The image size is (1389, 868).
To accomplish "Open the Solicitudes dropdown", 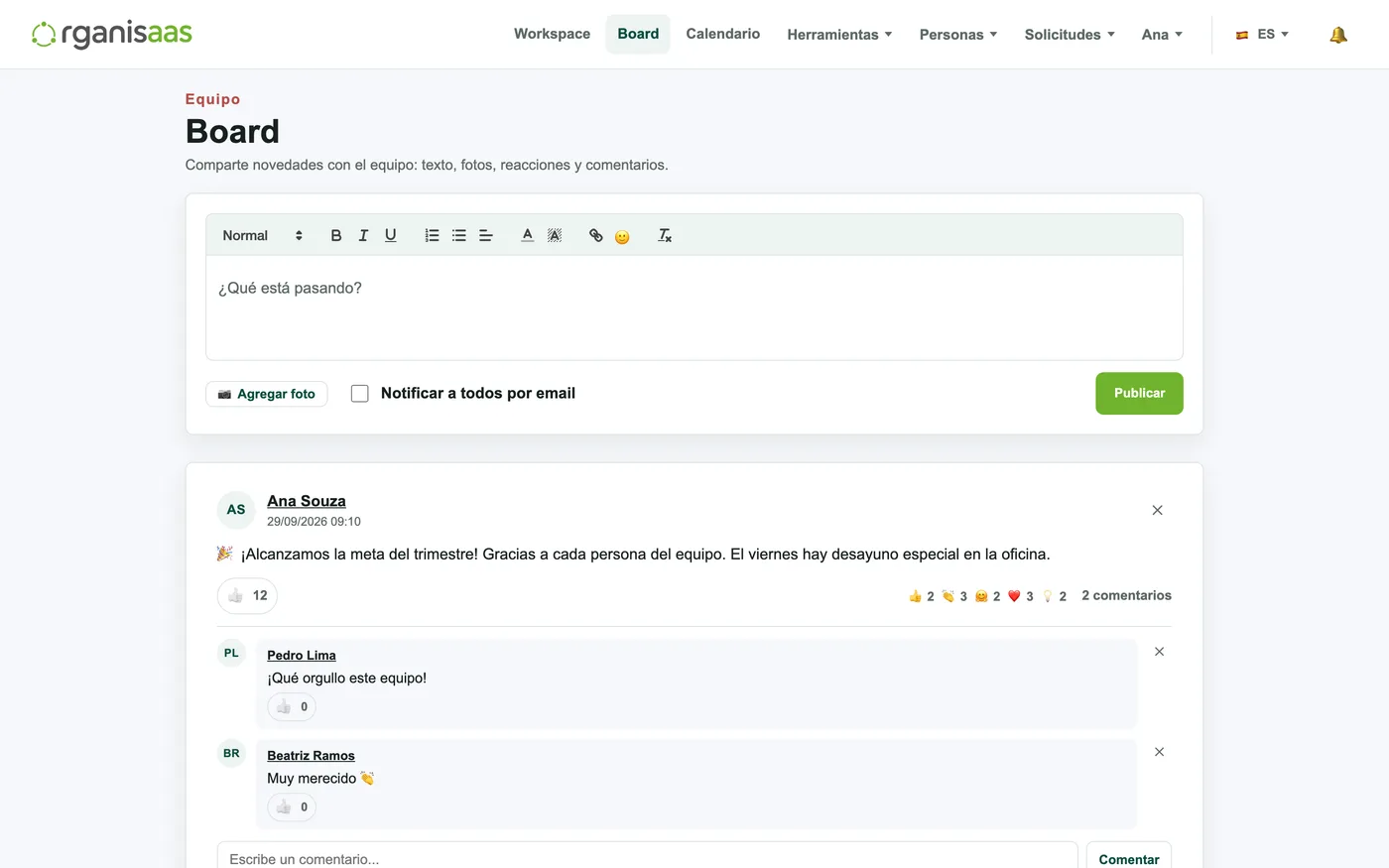I will click(1070, 35).
